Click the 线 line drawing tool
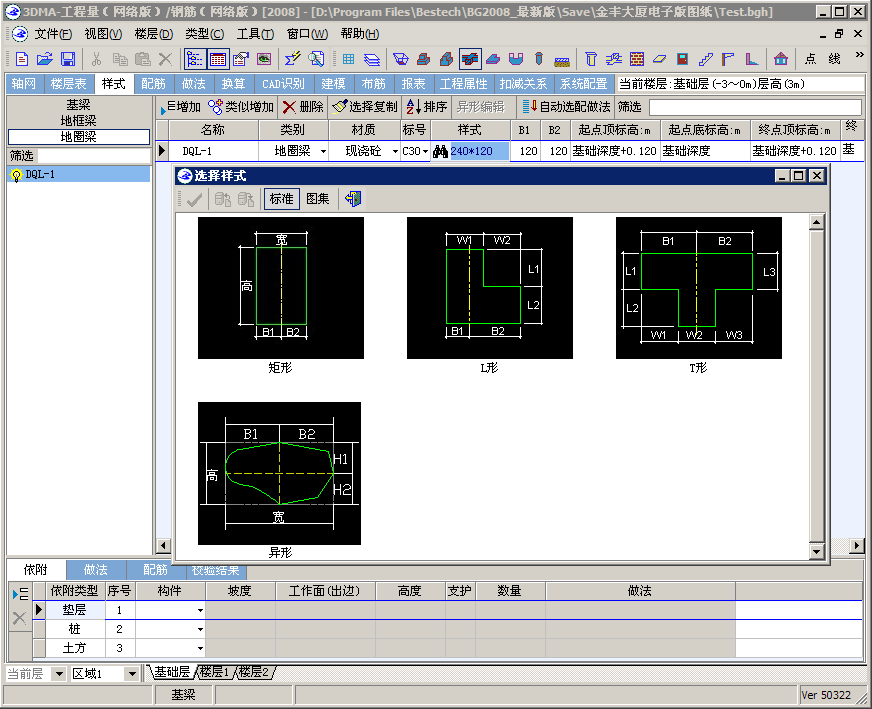The width and height of the screenshot is (872, 709). point(834,59)
